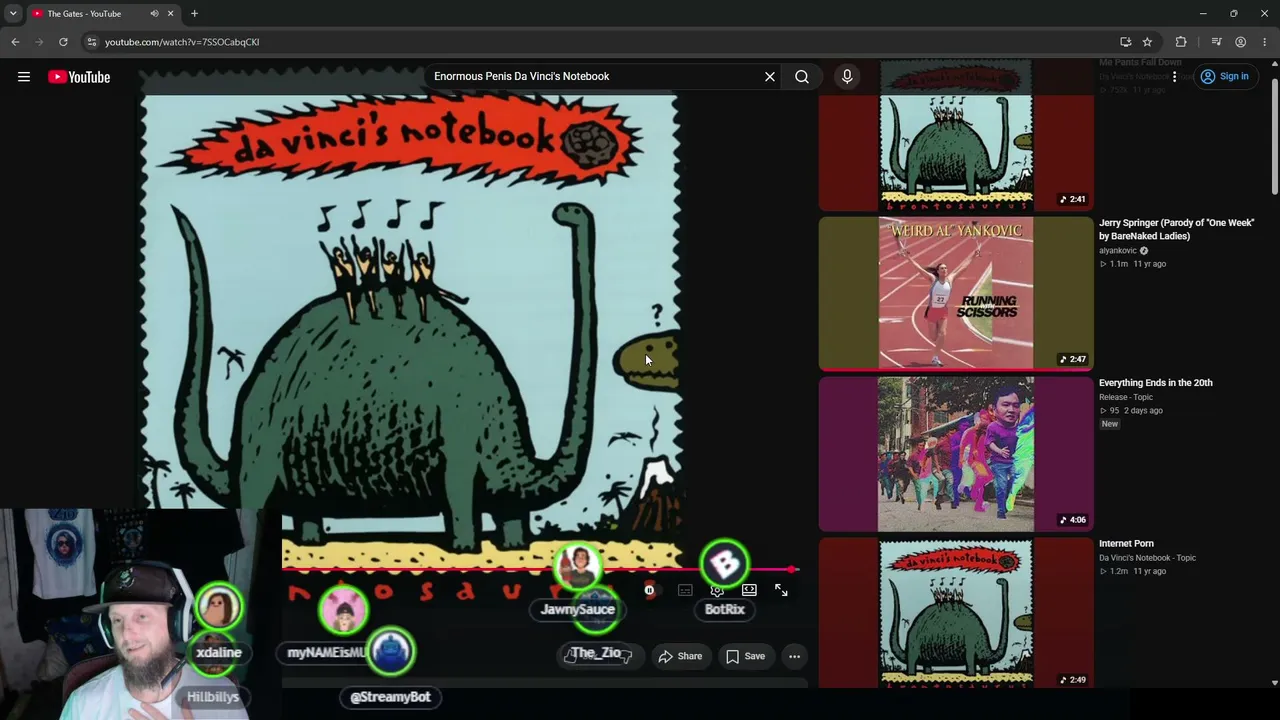Open Jerry Springer parody video title
1280x720 pixels.
tap(1176, 229)
